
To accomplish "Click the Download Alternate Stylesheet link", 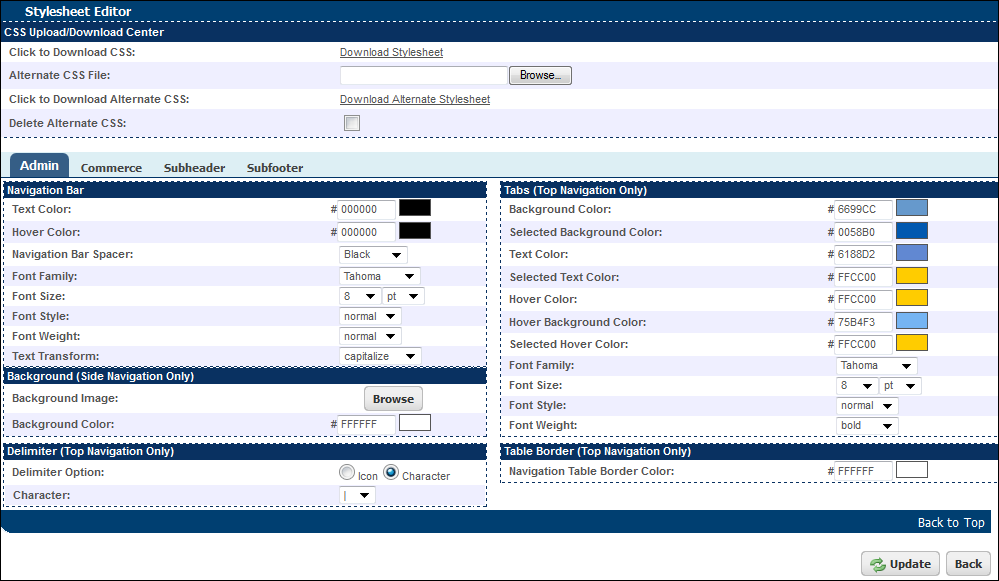I will pyautogui.click(x=416, y=99).
